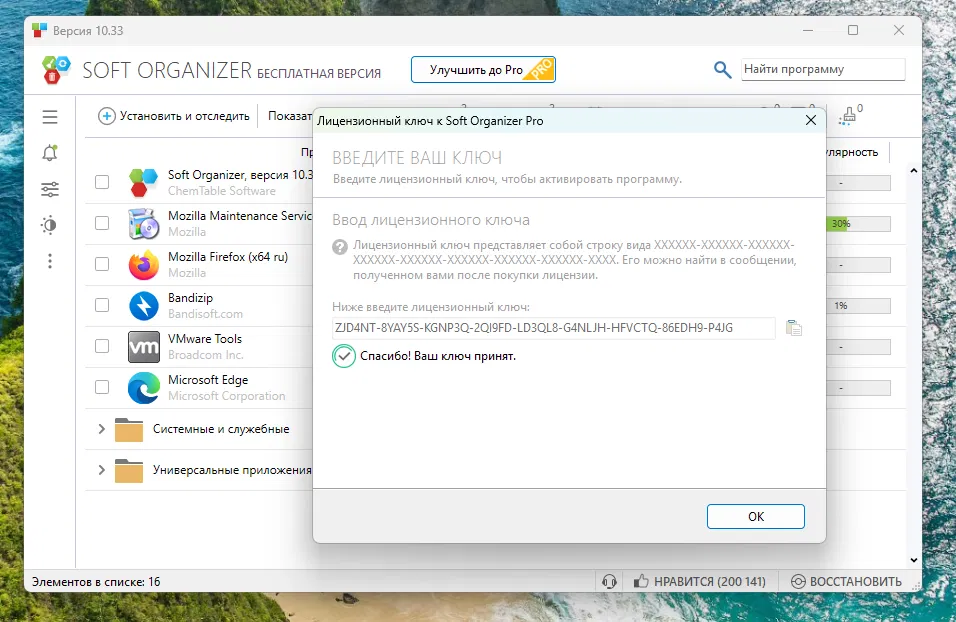Tick the Microsoft Edge checkbox
This screenshot has height=622, width=956.
(x=102, y=387)
